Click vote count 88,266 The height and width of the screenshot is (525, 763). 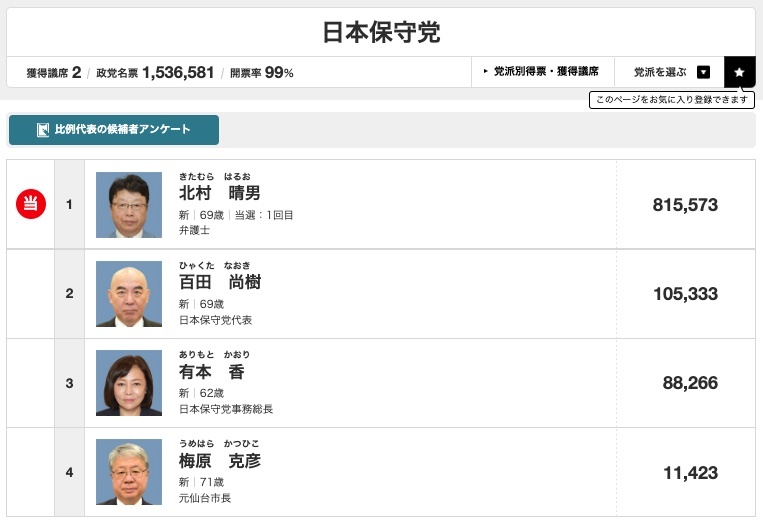click(690, 383)
